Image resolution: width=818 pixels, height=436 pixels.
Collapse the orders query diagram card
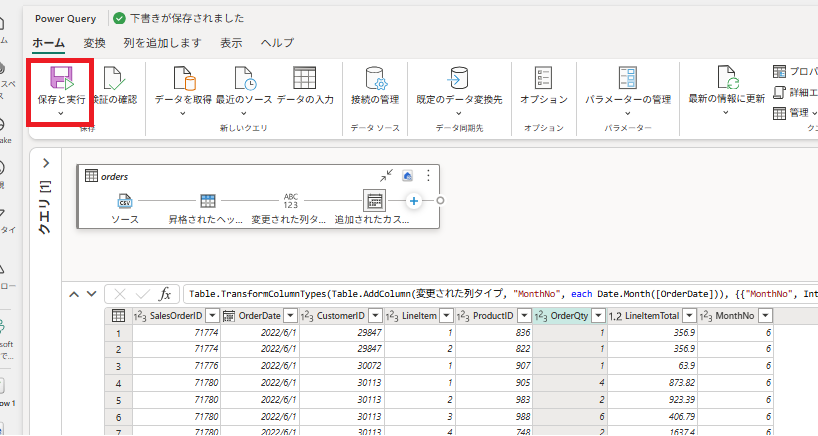386,176
